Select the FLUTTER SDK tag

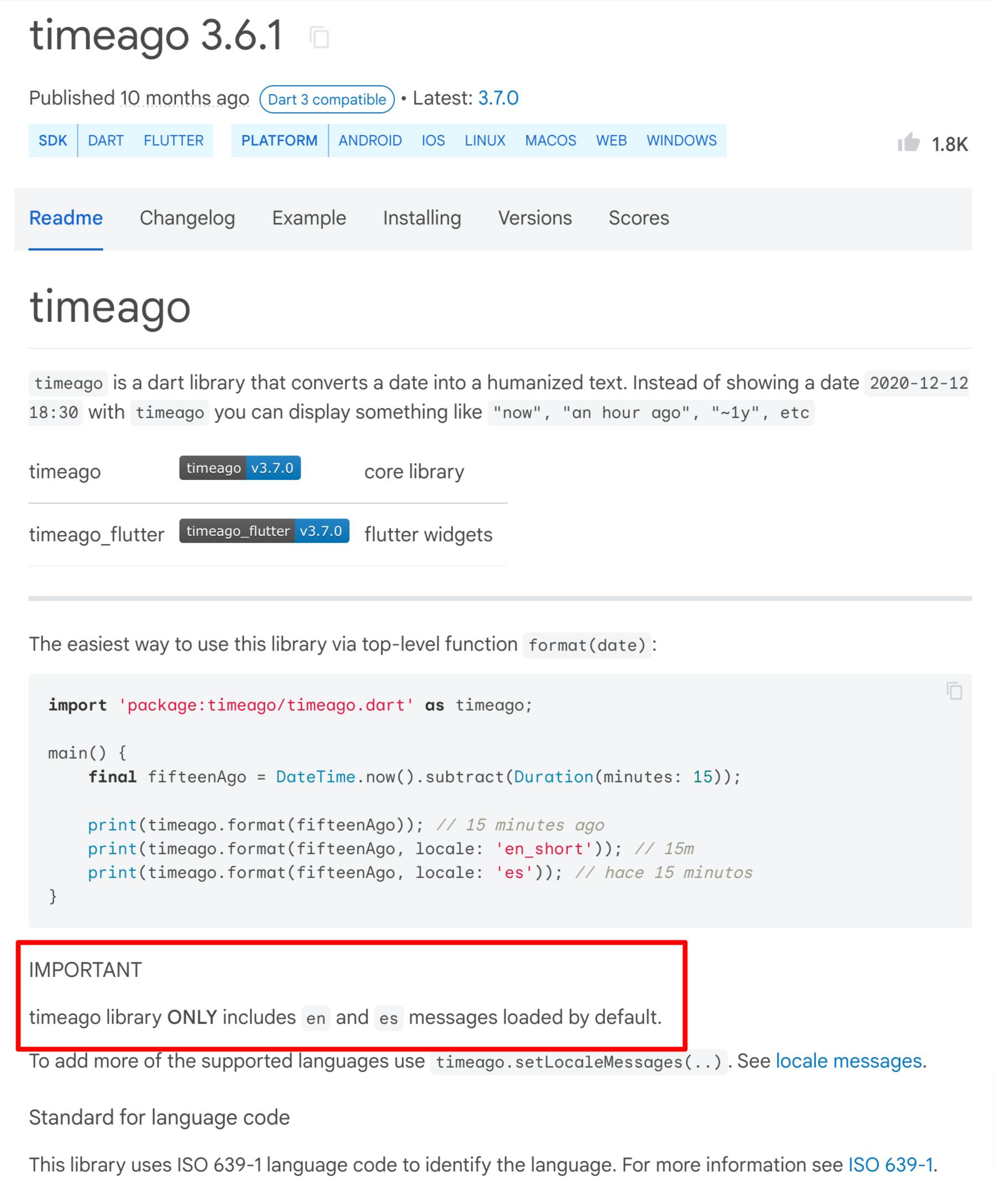pyautogui.click(x=173, y=140)
